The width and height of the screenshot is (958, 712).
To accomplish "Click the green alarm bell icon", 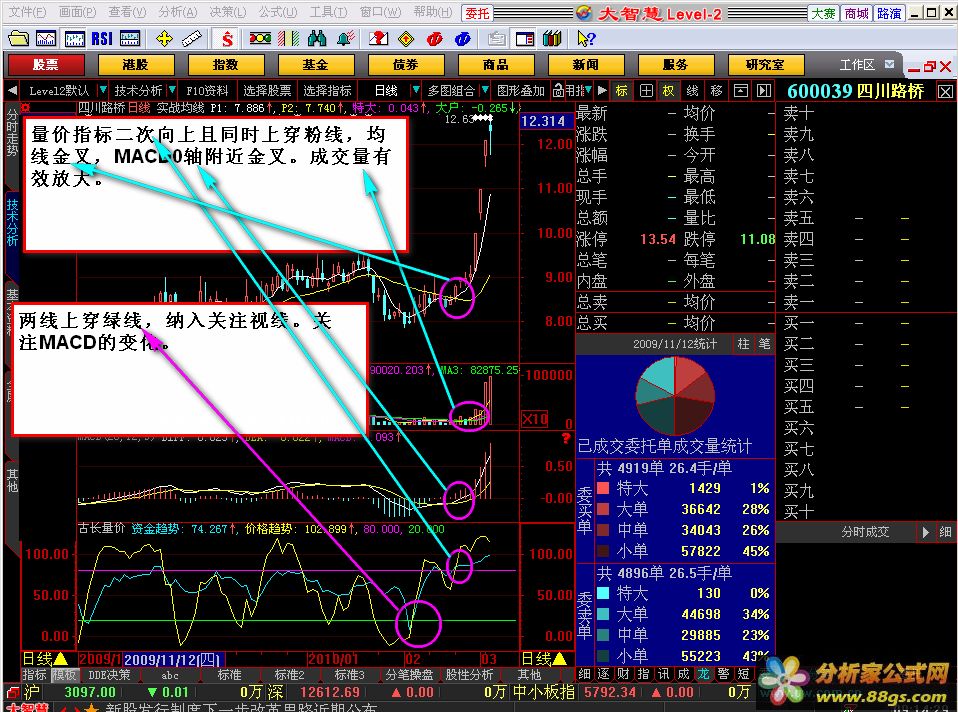I will click(x=345, y=39).
